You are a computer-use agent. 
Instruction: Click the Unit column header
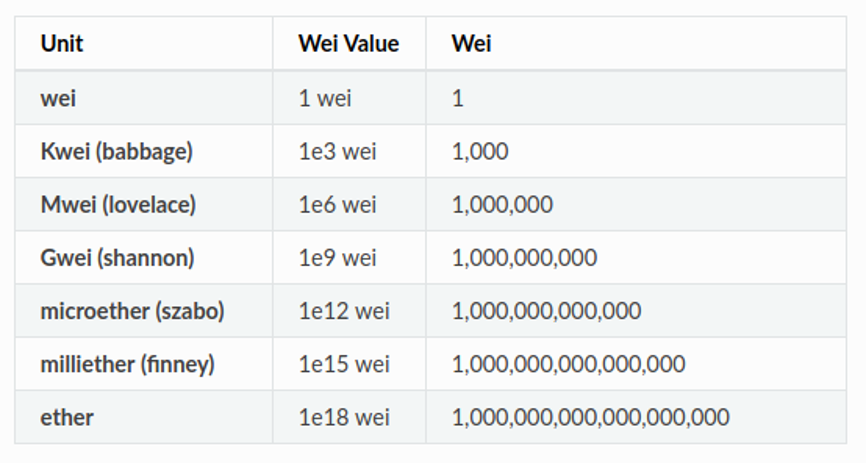62,44
